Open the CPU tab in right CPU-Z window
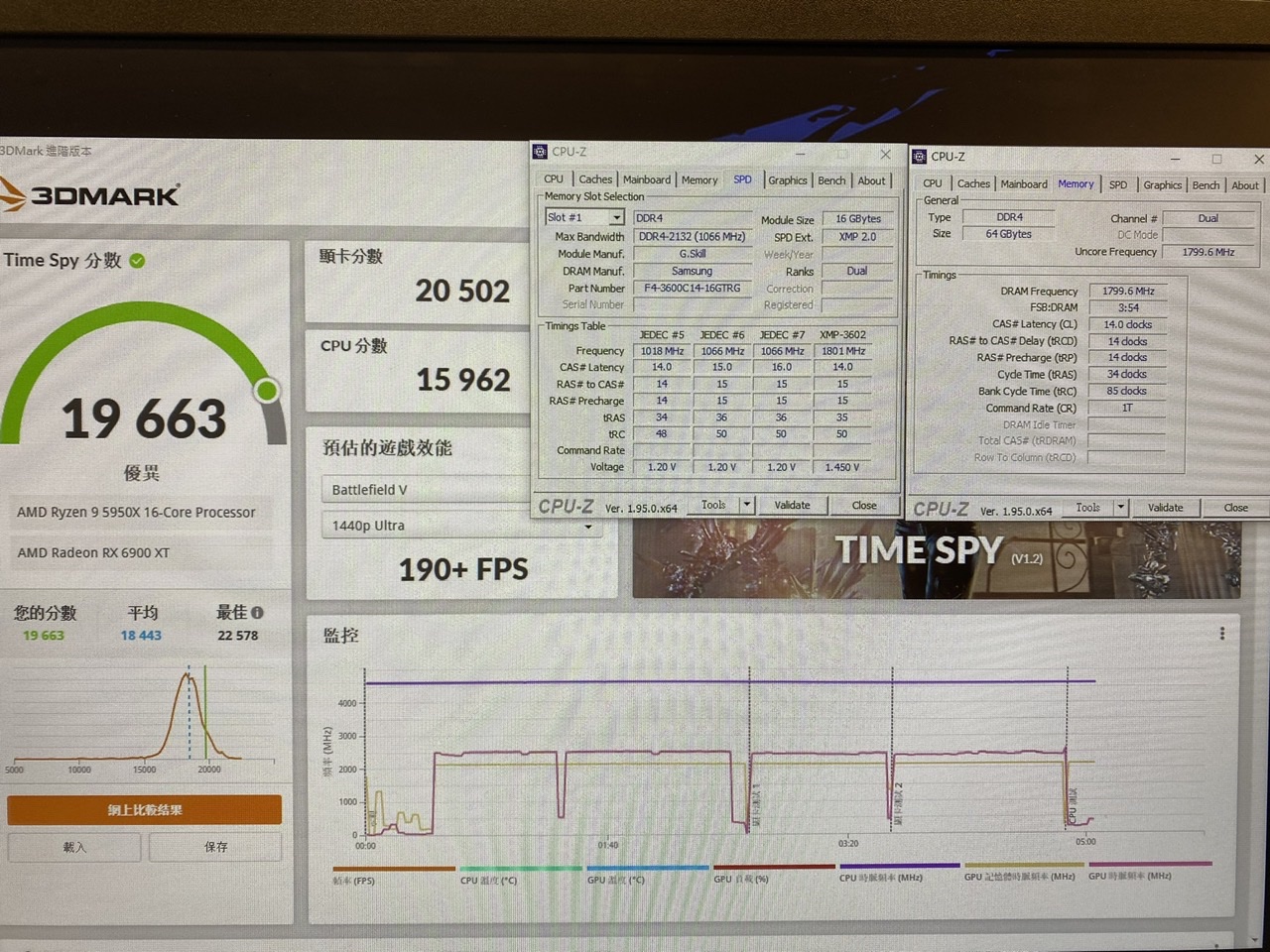 click(x=933, y=183)
